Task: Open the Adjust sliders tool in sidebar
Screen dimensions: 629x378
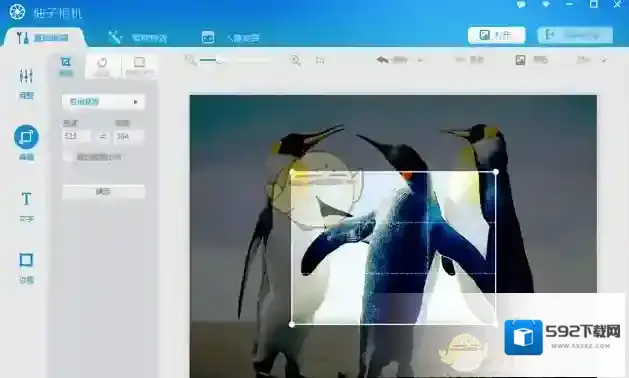Action: tap(26, 83)
